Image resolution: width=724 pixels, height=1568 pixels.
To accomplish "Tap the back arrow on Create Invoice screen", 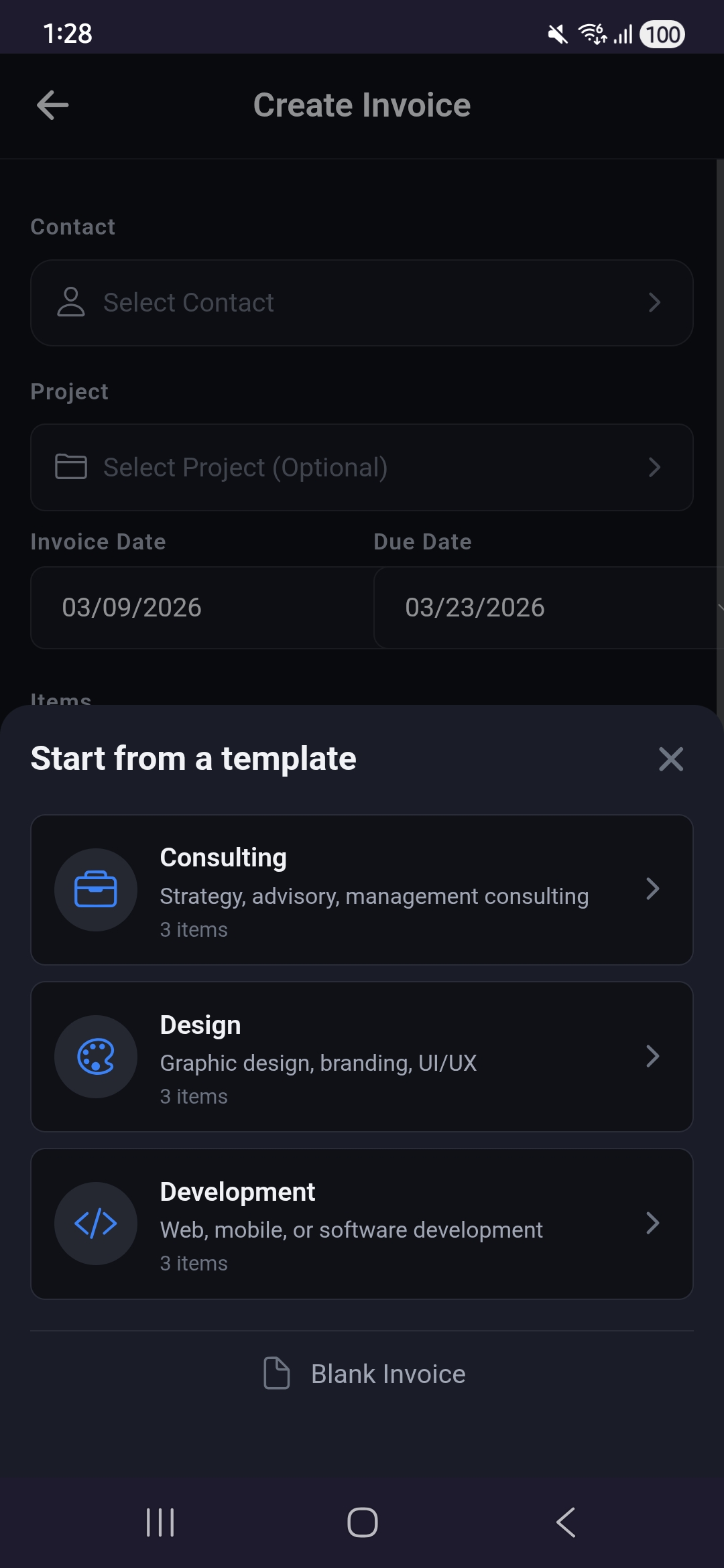I will click(52, 105).
